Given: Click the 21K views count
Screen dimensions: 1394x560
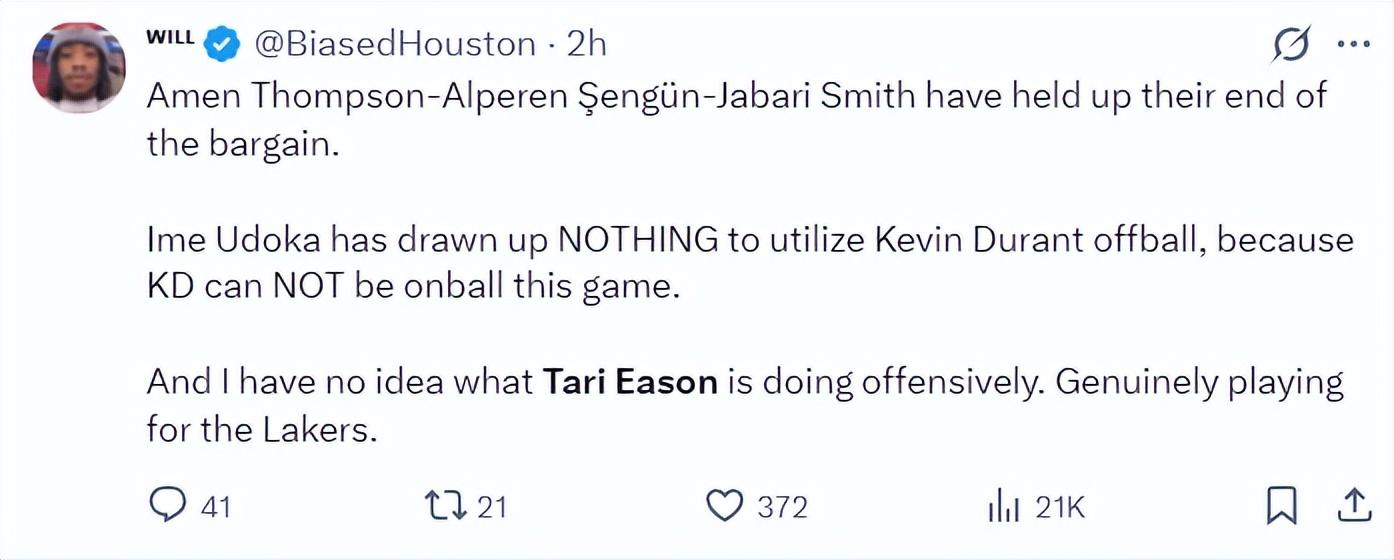Looking at the screenshot, I should (x=1060, y=507).
